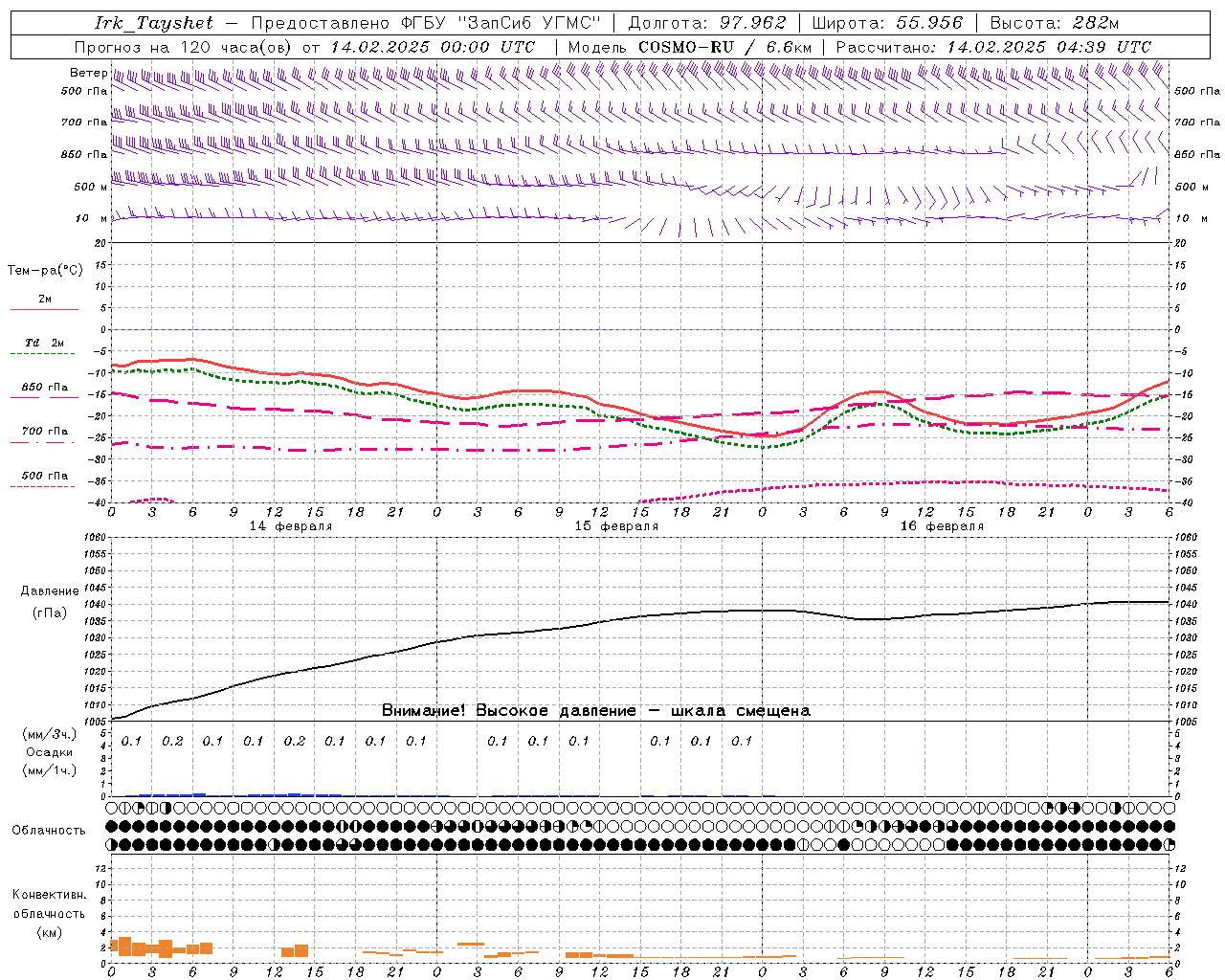Viewport: 1225px width, 980px height.
Task: Click the station name Irk_Tayshet in header
Action: (153, 23)
